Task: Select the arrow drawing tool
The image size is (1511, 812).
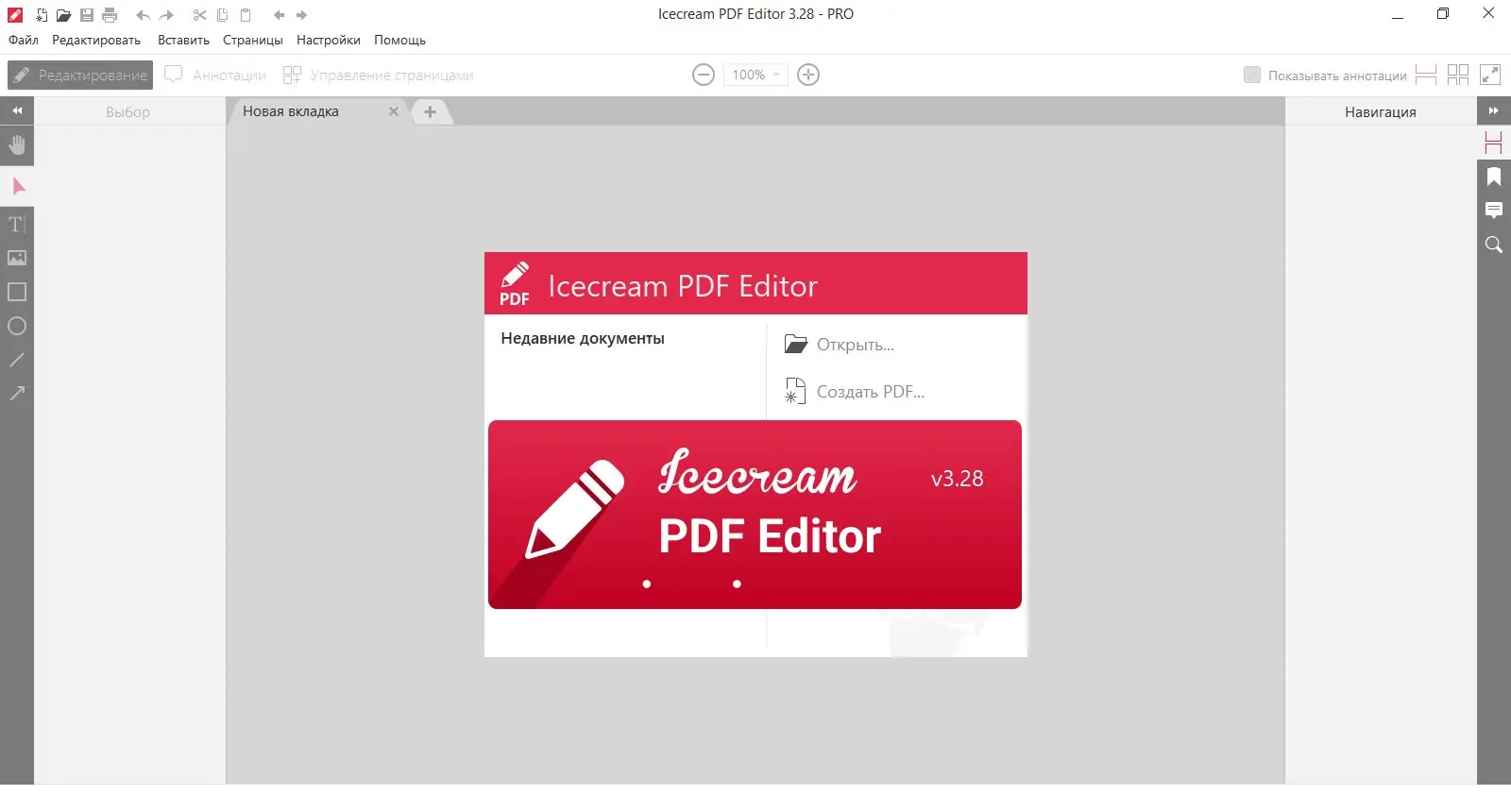Action: point(17,394)
